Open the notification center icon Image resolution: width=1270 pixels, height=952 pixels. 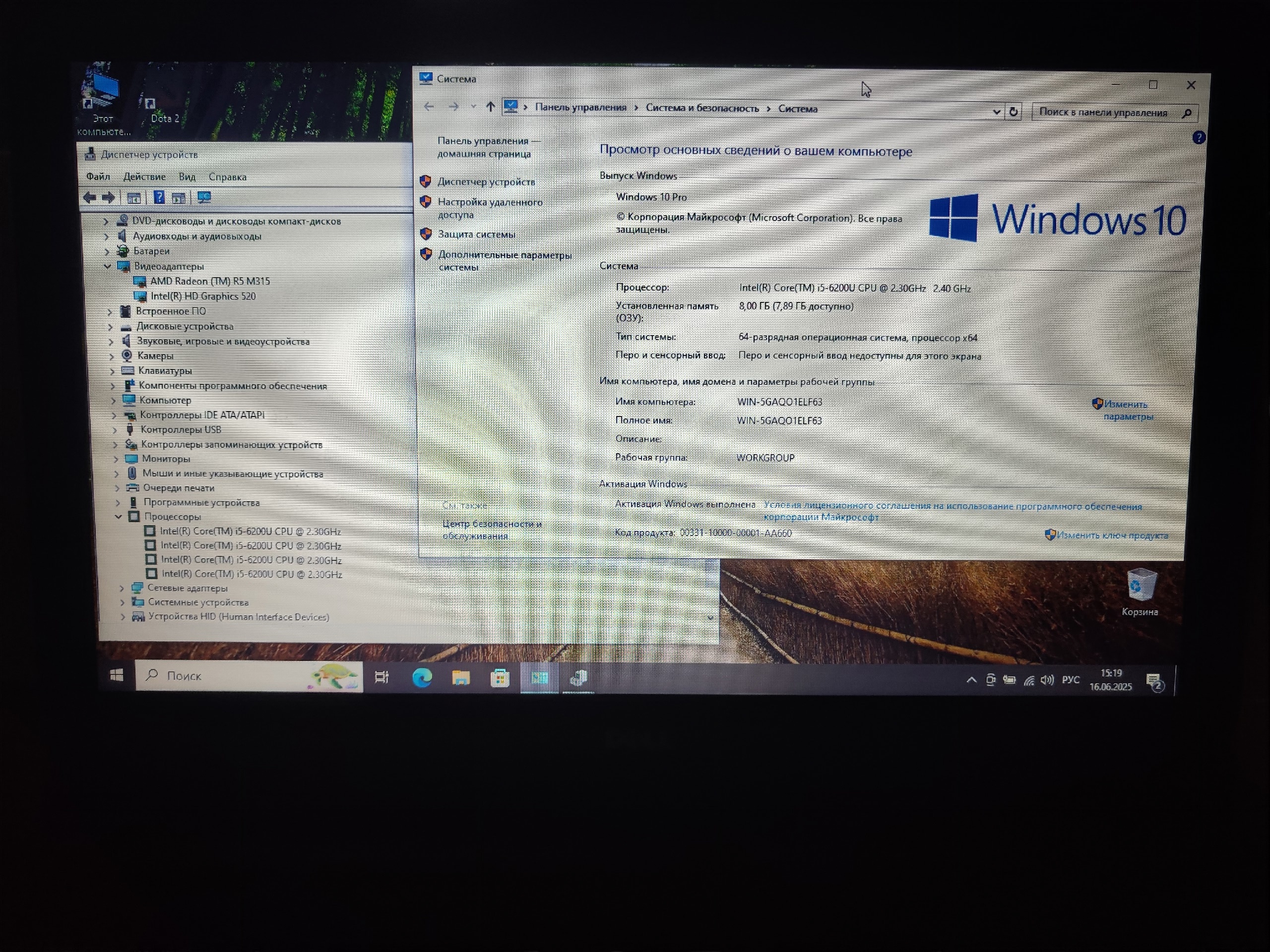coord(1154,682)
